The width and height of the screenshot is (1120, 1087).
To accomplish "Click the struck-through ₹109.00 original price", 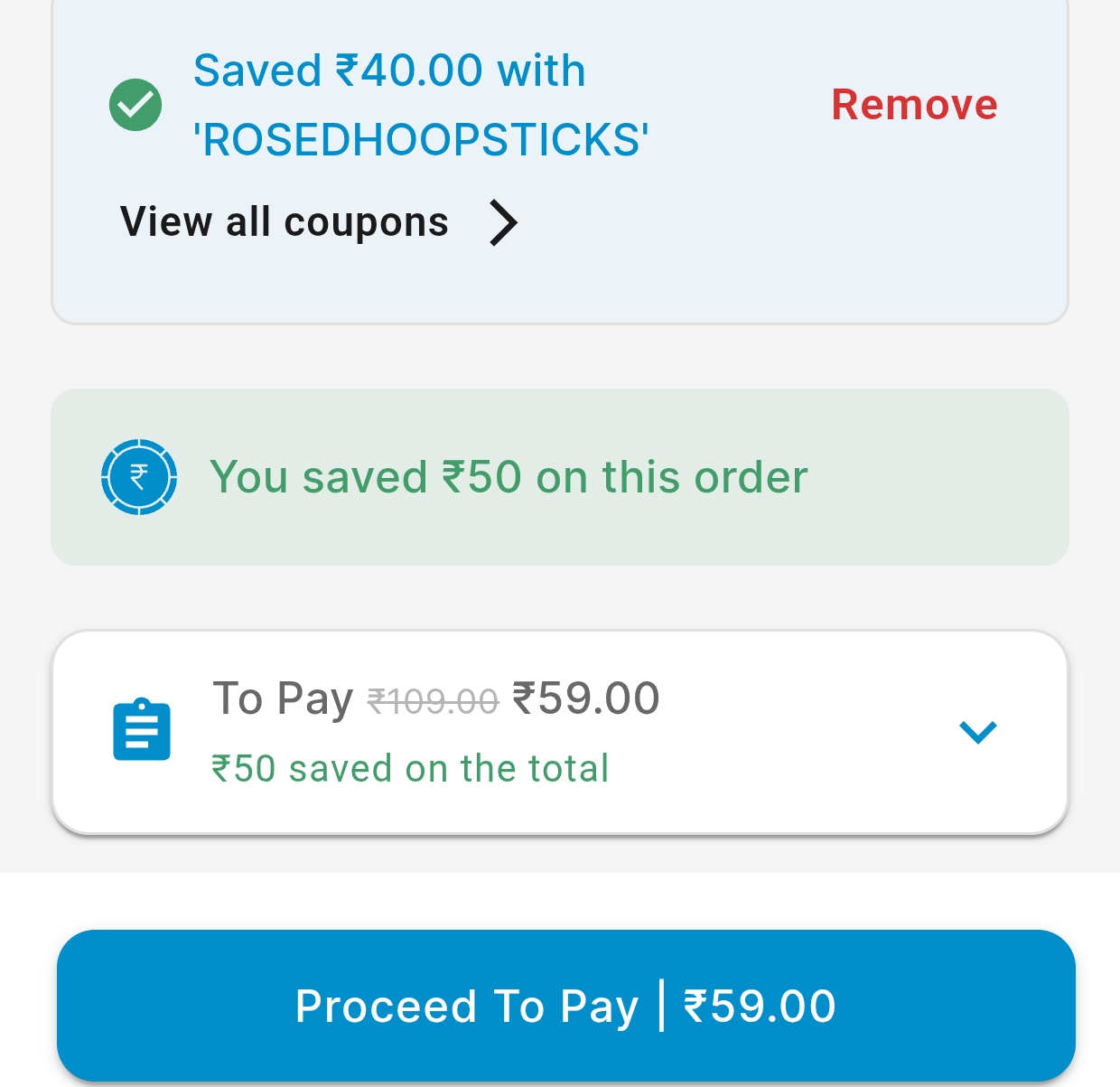I will pyautogui.click(x=433, y=701).
